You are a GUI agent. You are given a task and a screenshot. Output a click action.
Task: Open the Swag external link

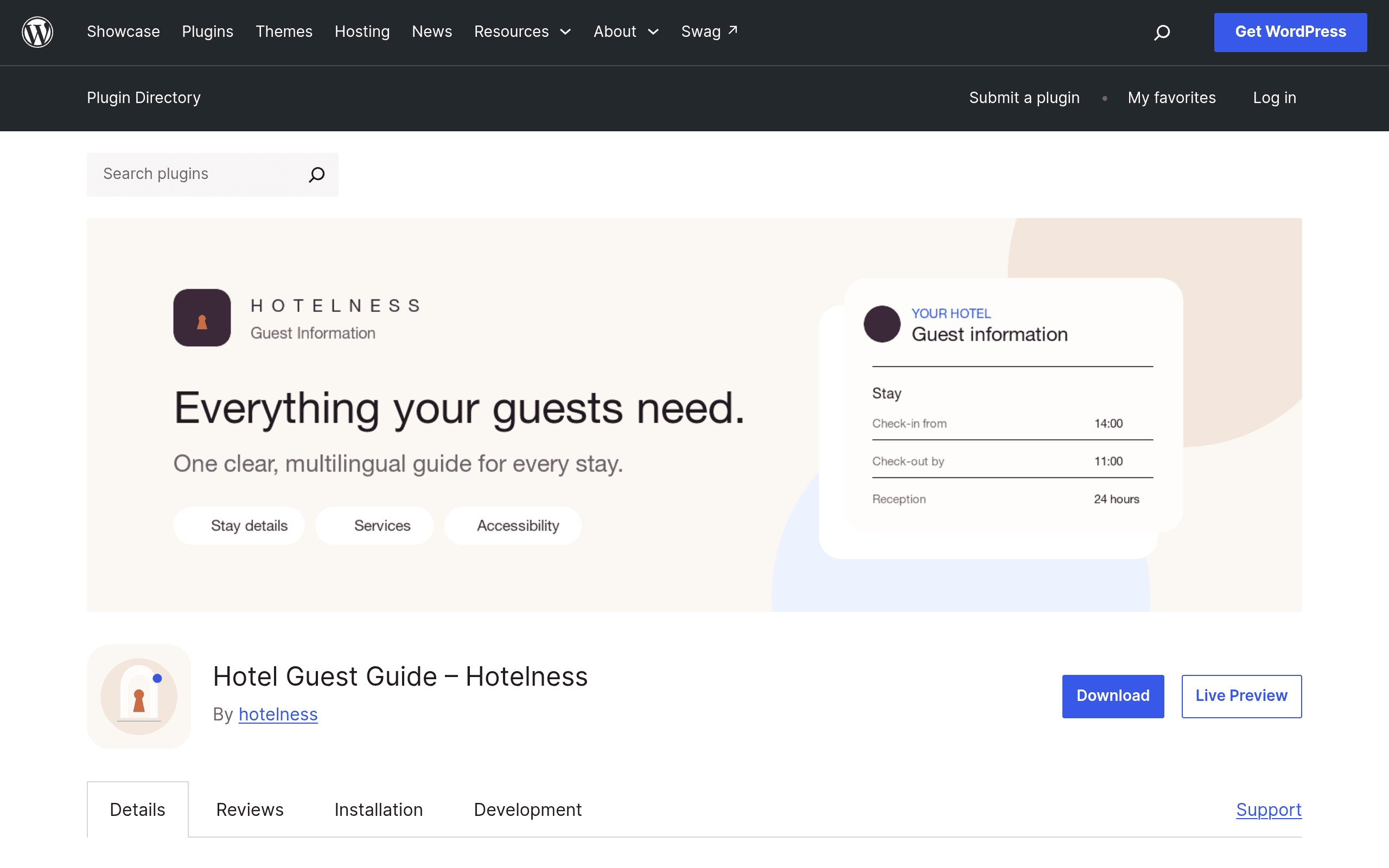point(710,31)
